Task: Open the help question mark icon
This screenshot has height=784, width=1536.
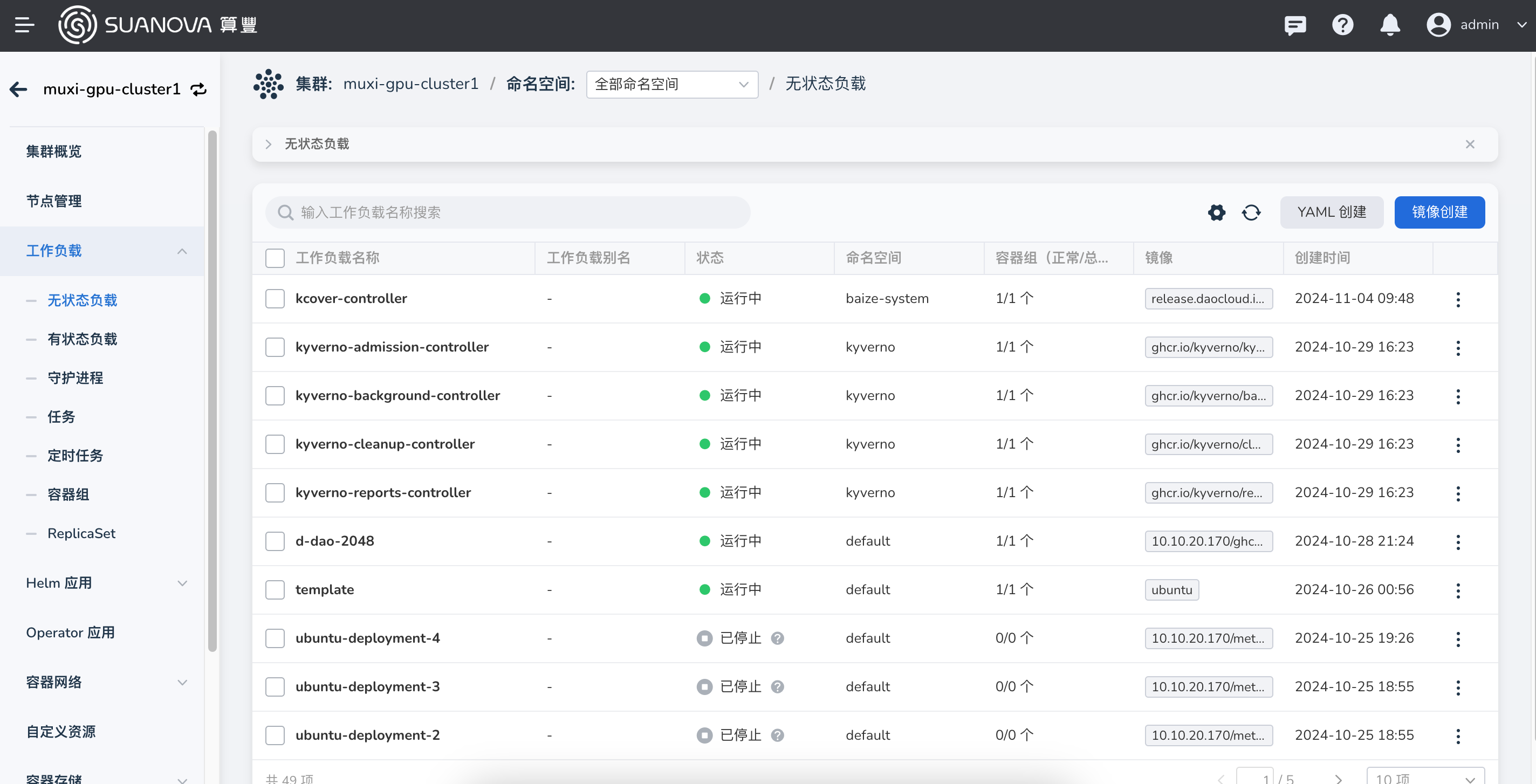Action: [1343, 25]
